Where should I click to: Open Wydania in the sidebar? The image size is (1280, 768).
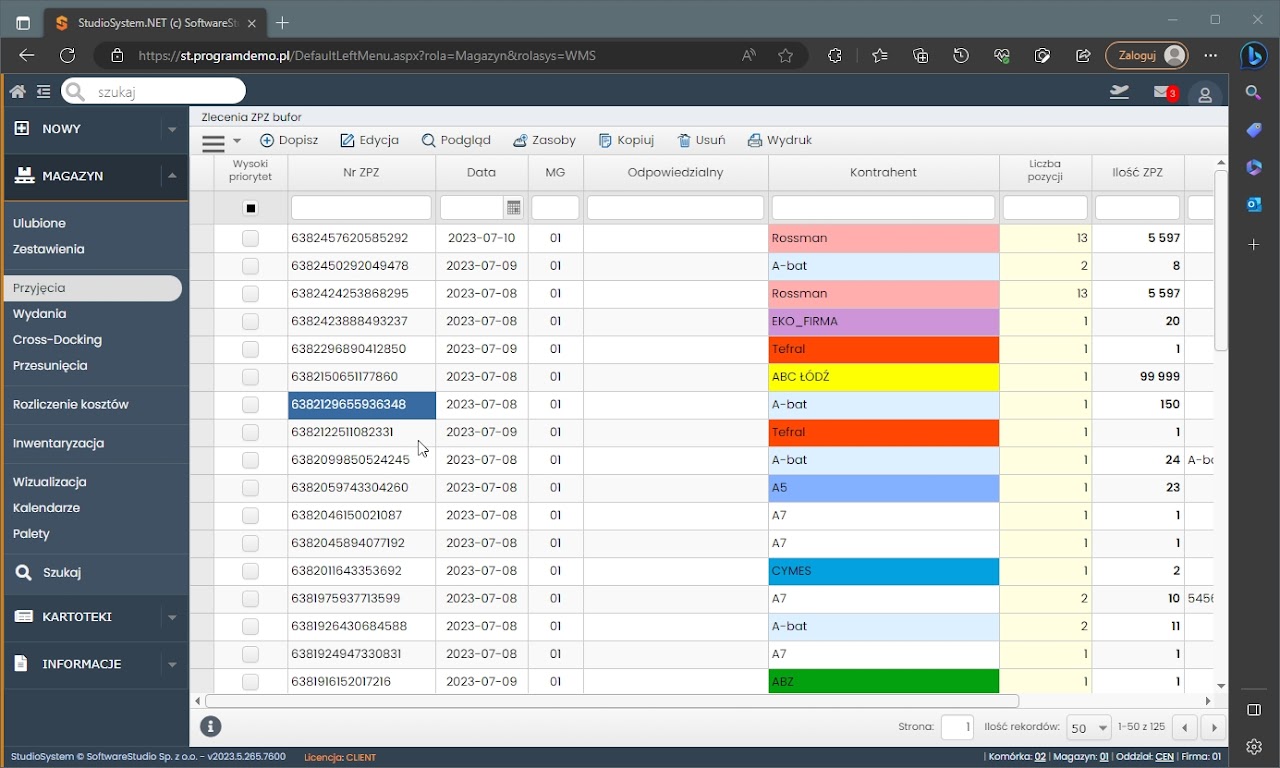point(40,314)
